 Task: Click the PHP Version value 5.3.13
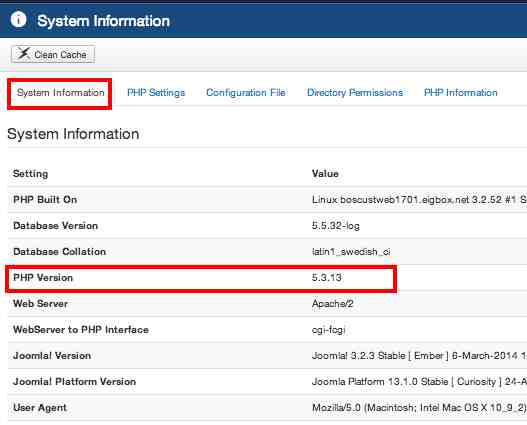tap(327, 278)
